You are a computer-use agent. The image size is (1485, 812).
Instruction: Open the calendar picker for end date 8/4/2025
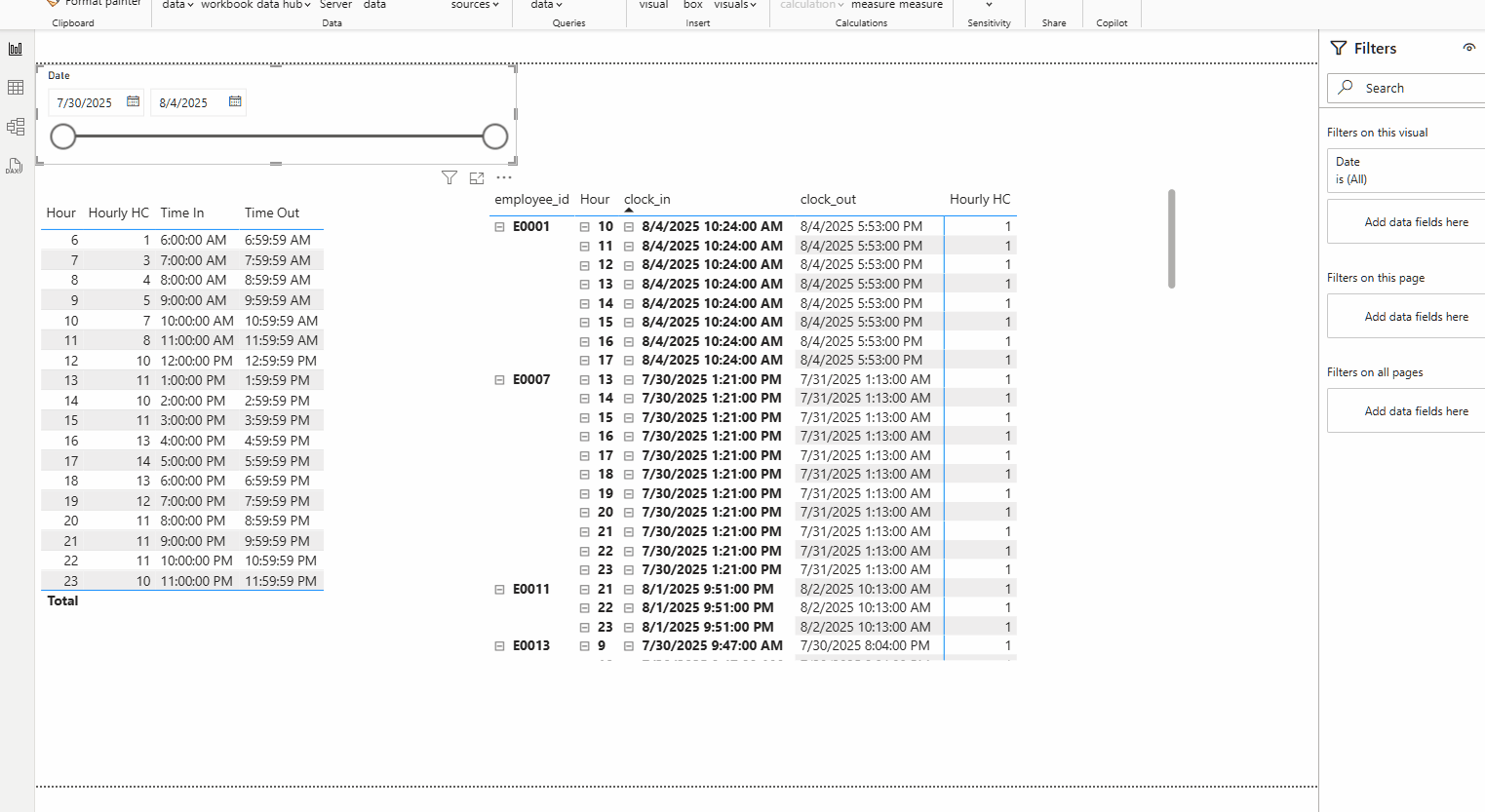[x=235, y=101]
